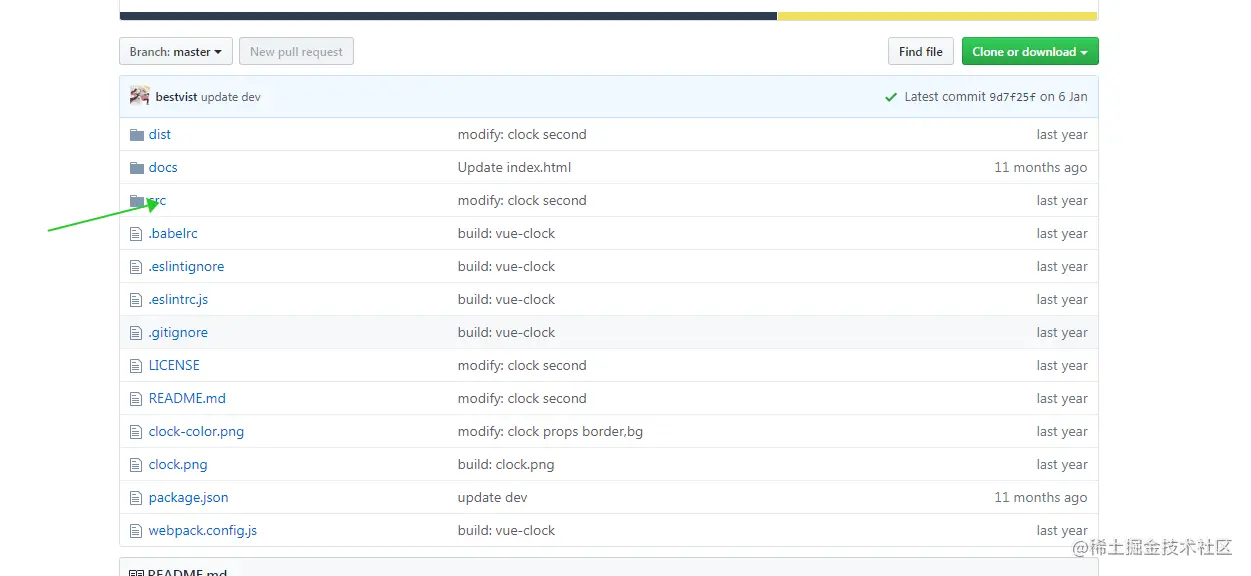Image resolution: width=1251 pixels, height=576 pixels.
Task: Open the .eslintrc.js file
Action: point(178,300)
